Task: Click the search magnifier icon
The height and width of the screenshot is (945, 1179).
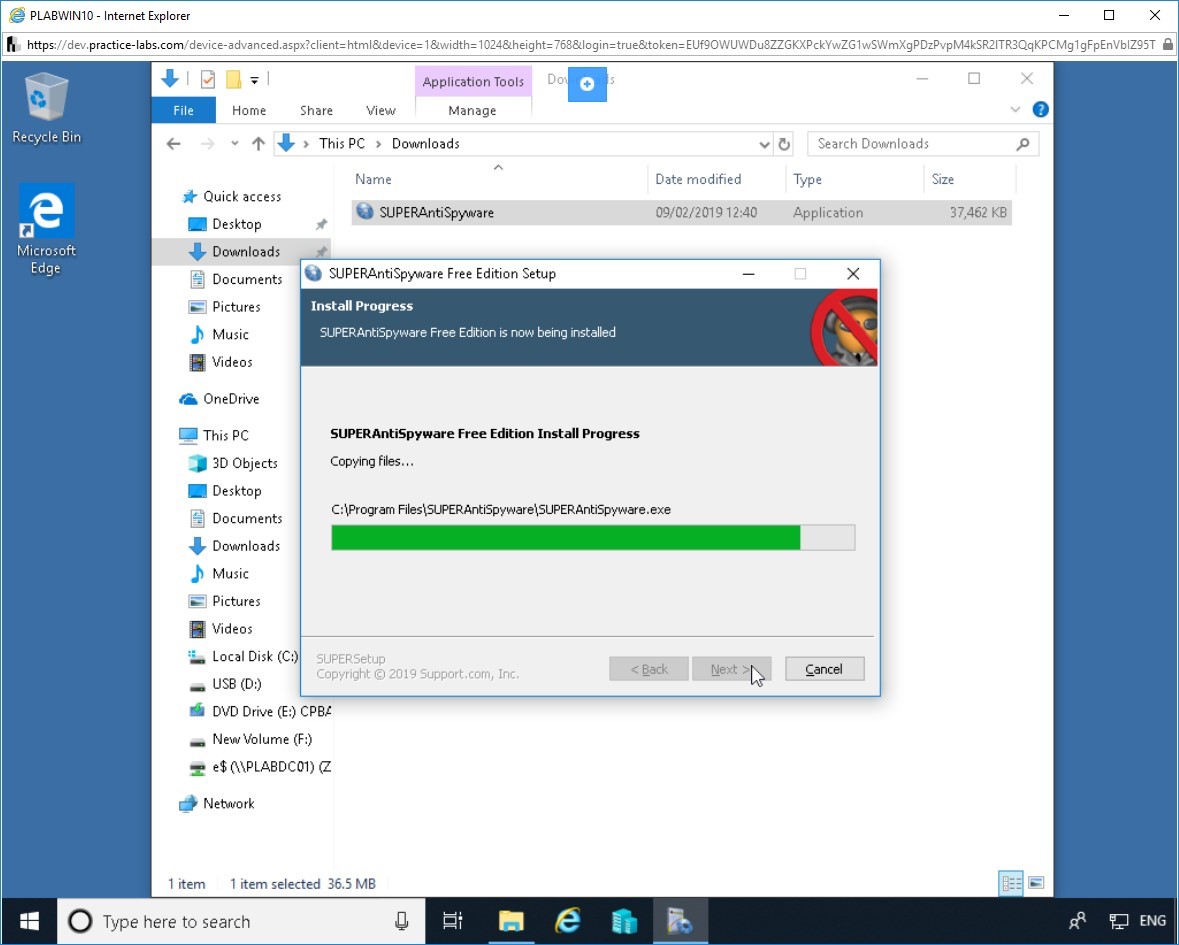Action: (x=1023, y=144)
